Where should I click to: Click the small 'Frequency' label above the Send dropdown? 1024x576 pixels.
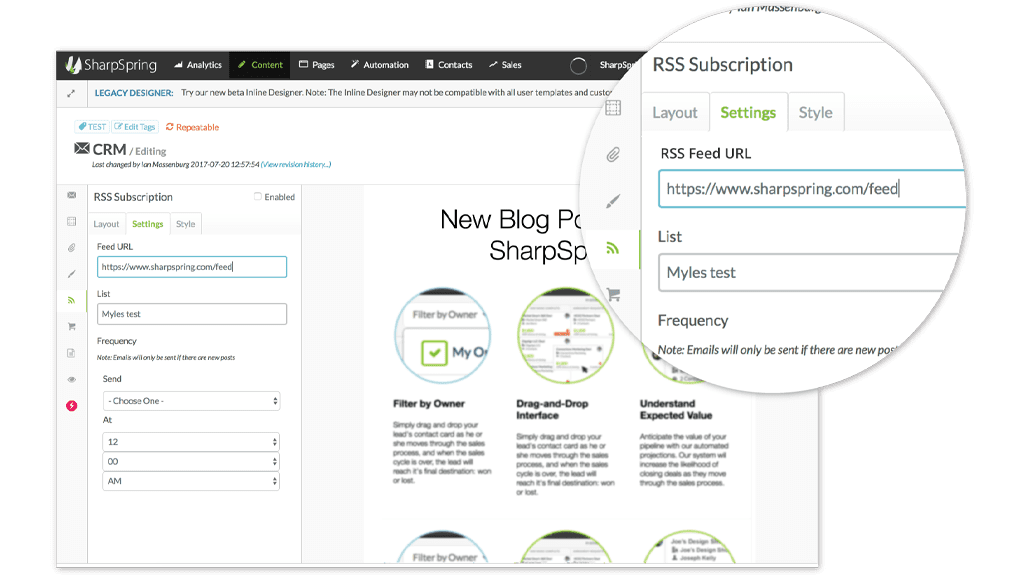coord(117,341)
